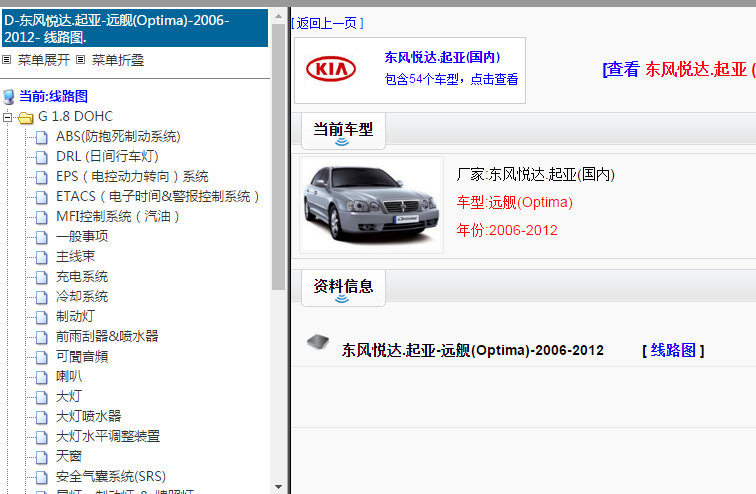The image size is (756, 494).
Task: Click the page icon next to 喇叭
Action: tap(42, 377)
